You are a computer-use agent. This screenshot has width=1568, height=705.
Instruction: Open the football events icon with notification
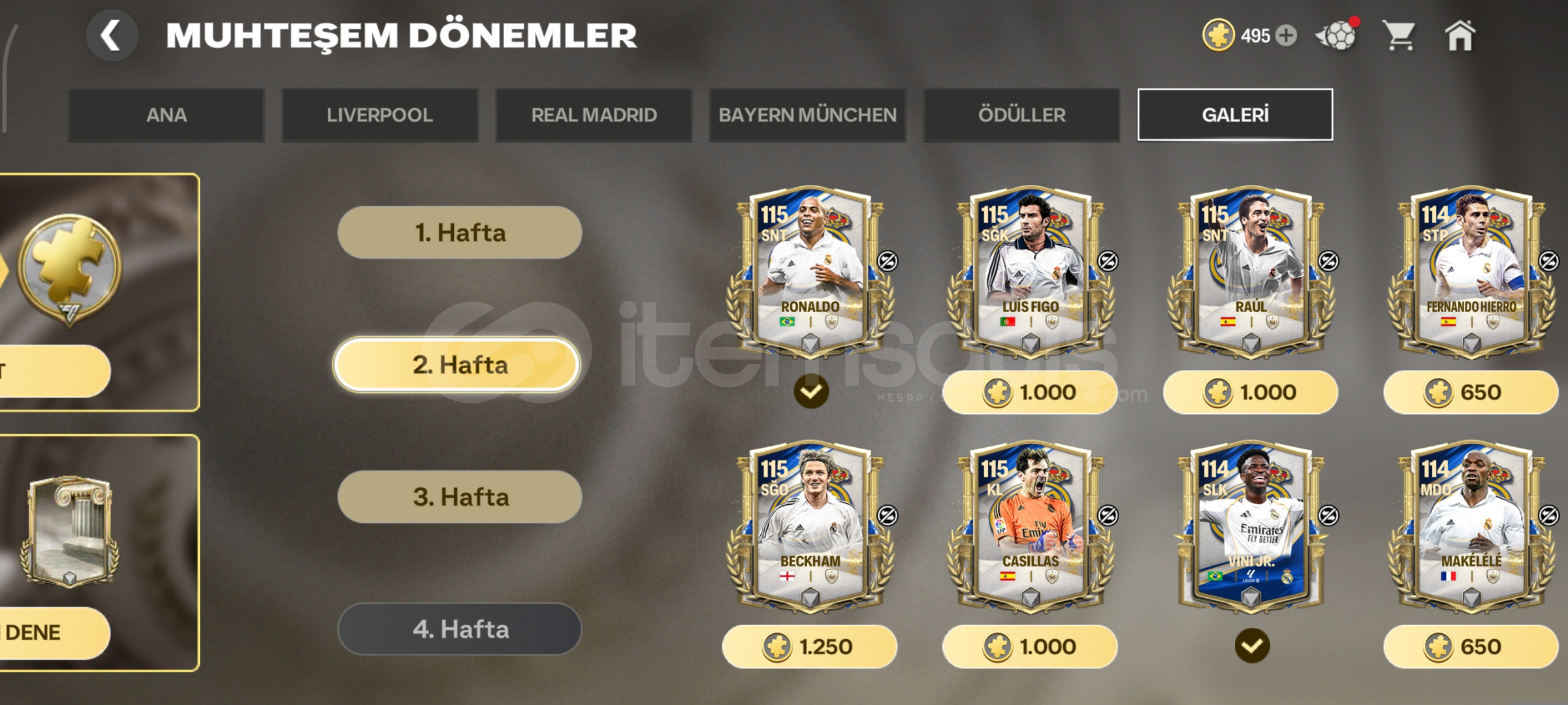[1337, 35]
